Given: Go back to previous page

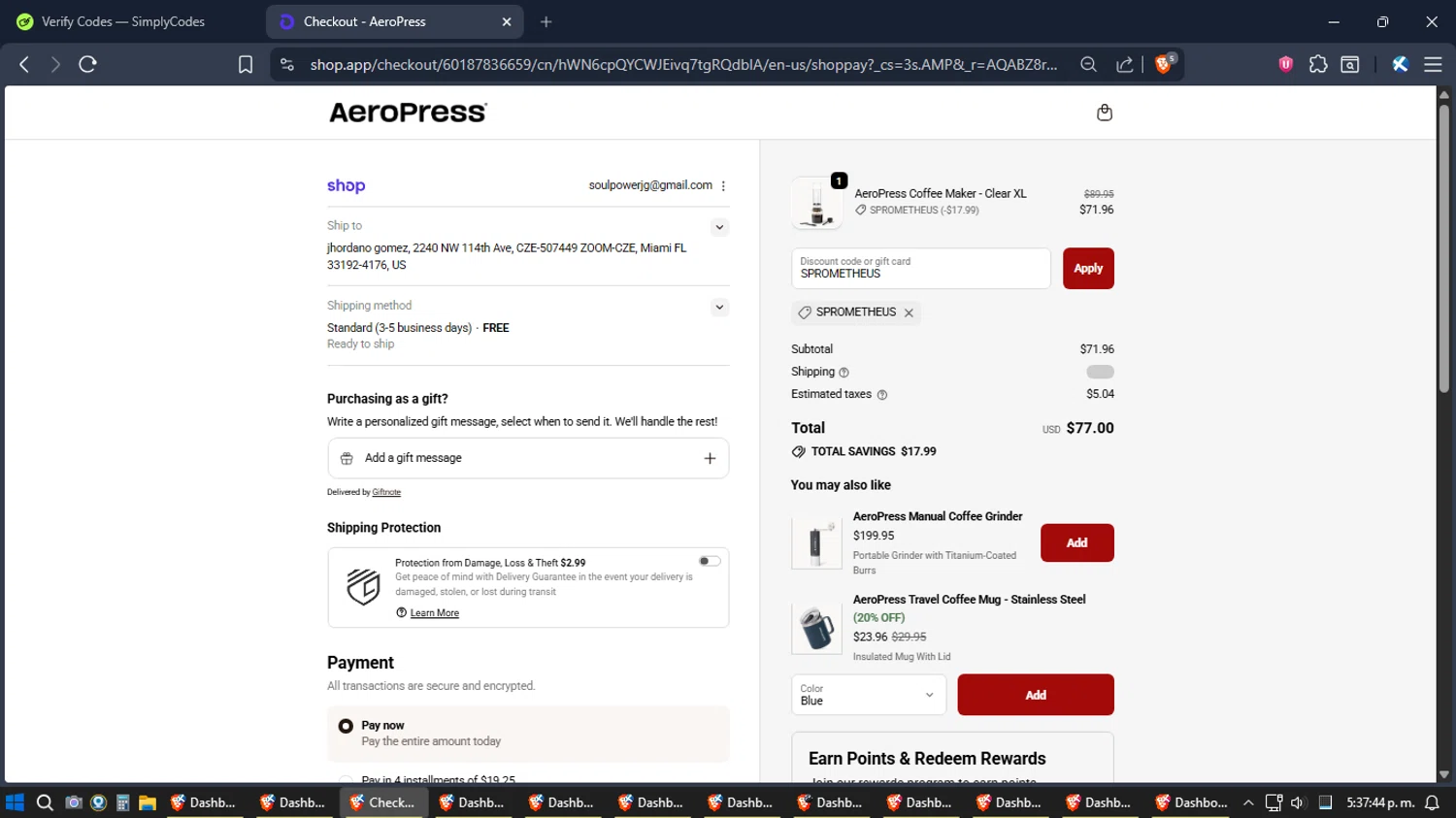Looking at the screenshot, I should (x=24, y=64).
